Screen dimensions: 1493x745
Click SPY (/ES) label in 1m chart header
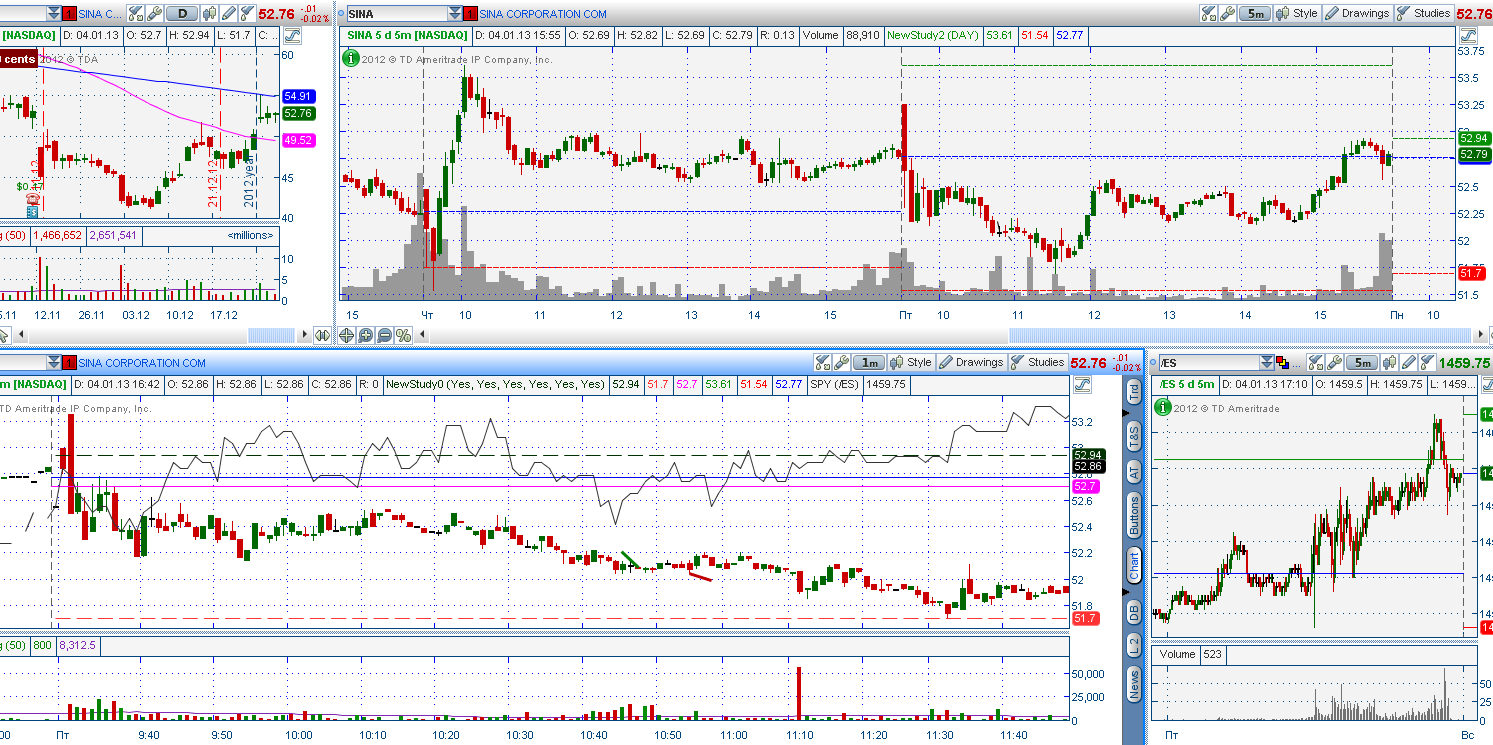click(832, 384)
